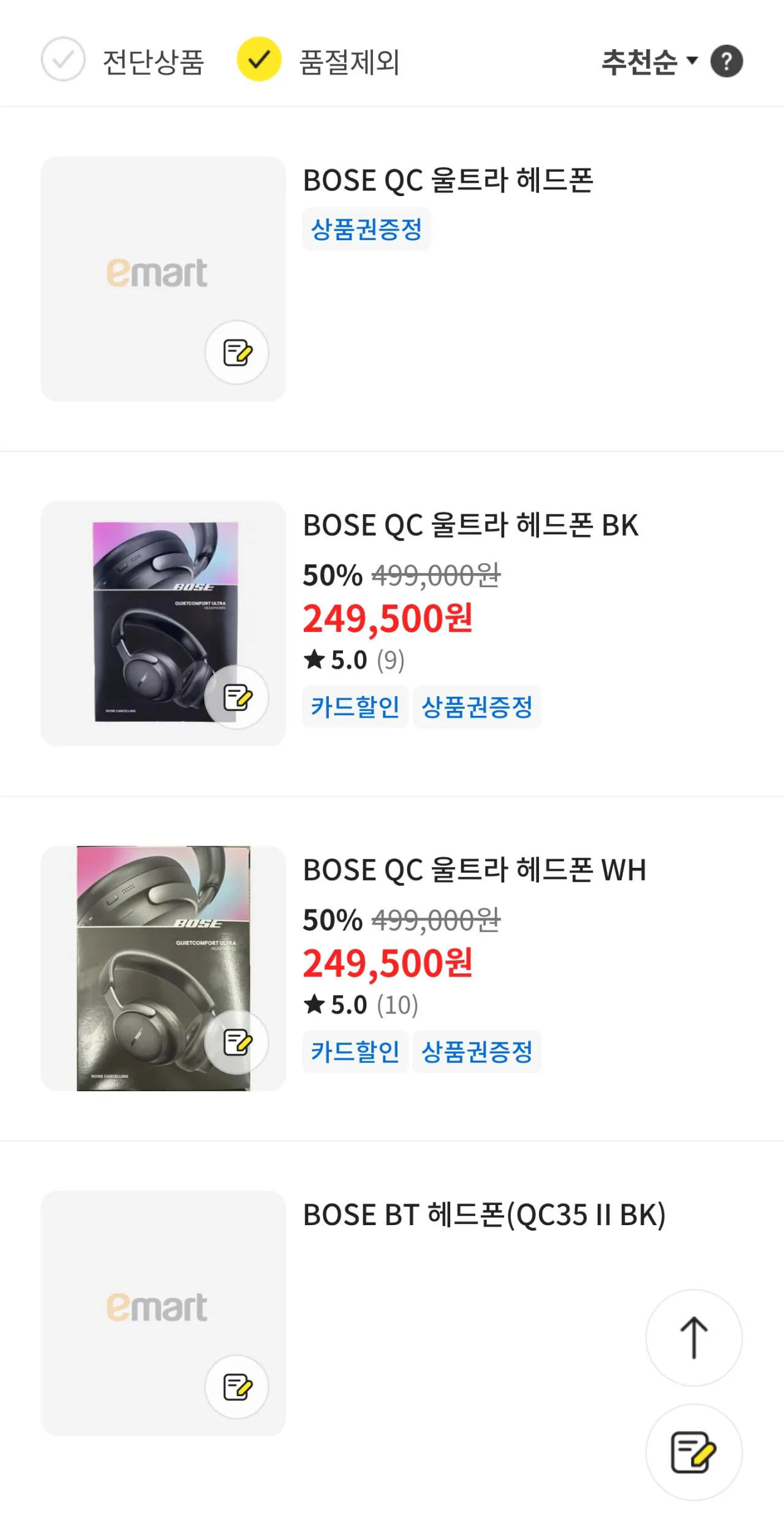Uncheck the 품절제외 yellow checkbox
The image size is (784, 1534).
pos(259,59)
